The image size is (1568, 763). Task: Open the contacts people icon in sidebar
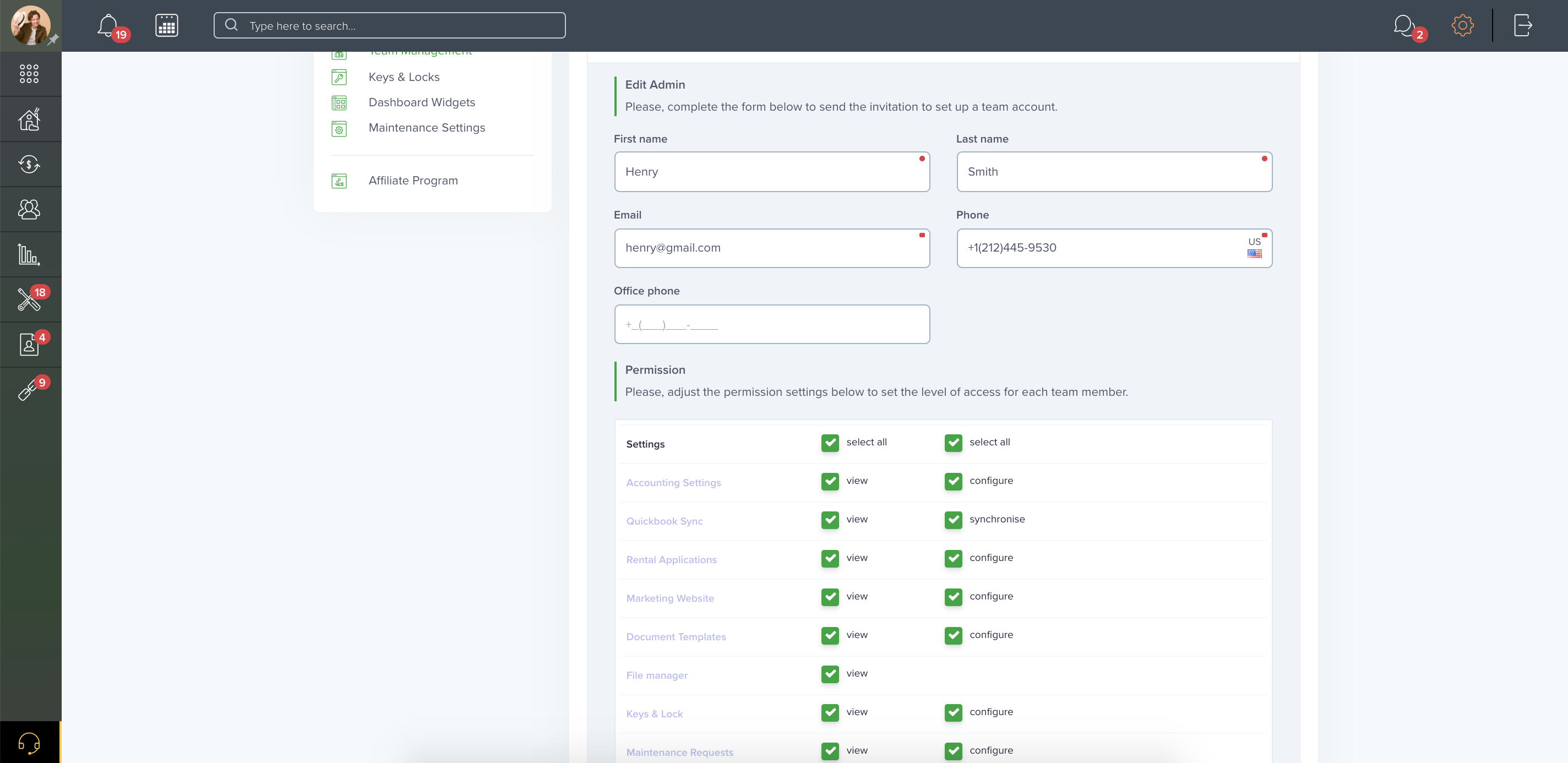pos(29,209)
